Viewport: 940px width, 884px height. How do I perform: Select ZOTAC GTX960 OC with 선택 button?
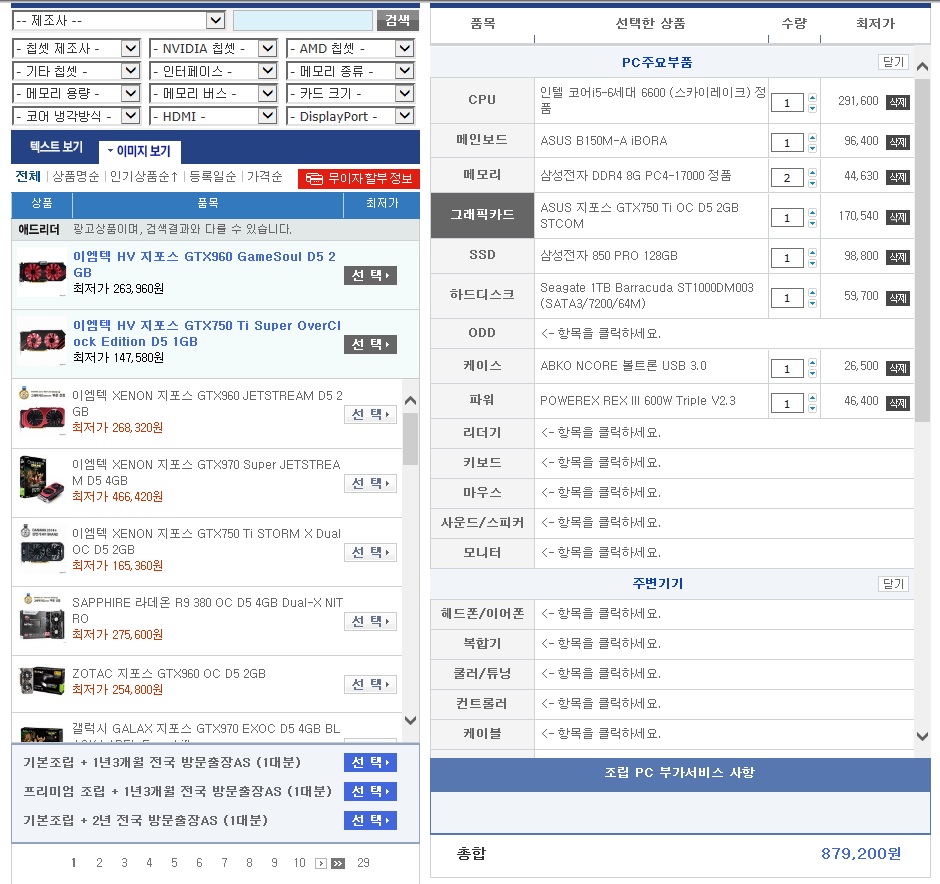[x=370, y=685]
